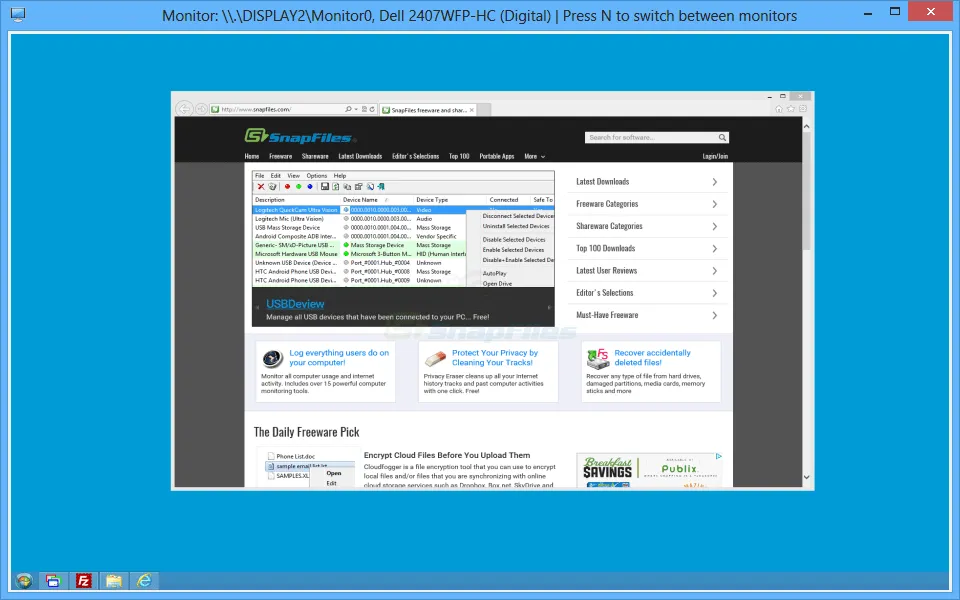
Task: Click the eraser icon beside Protect Your Privacy
Action: (435, 358)
